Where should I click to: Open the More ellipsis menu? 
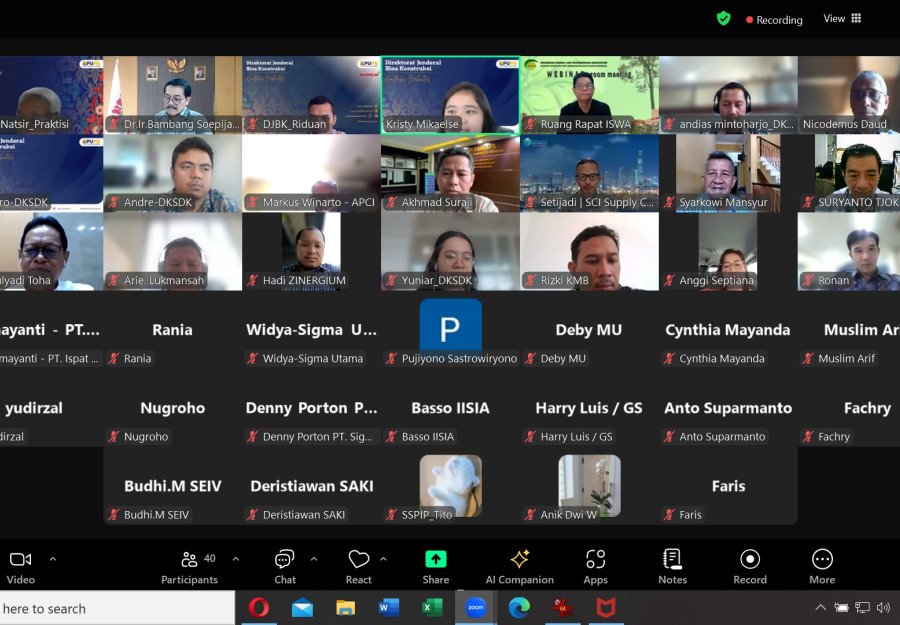pyautogui.click(x=822, y=559)
